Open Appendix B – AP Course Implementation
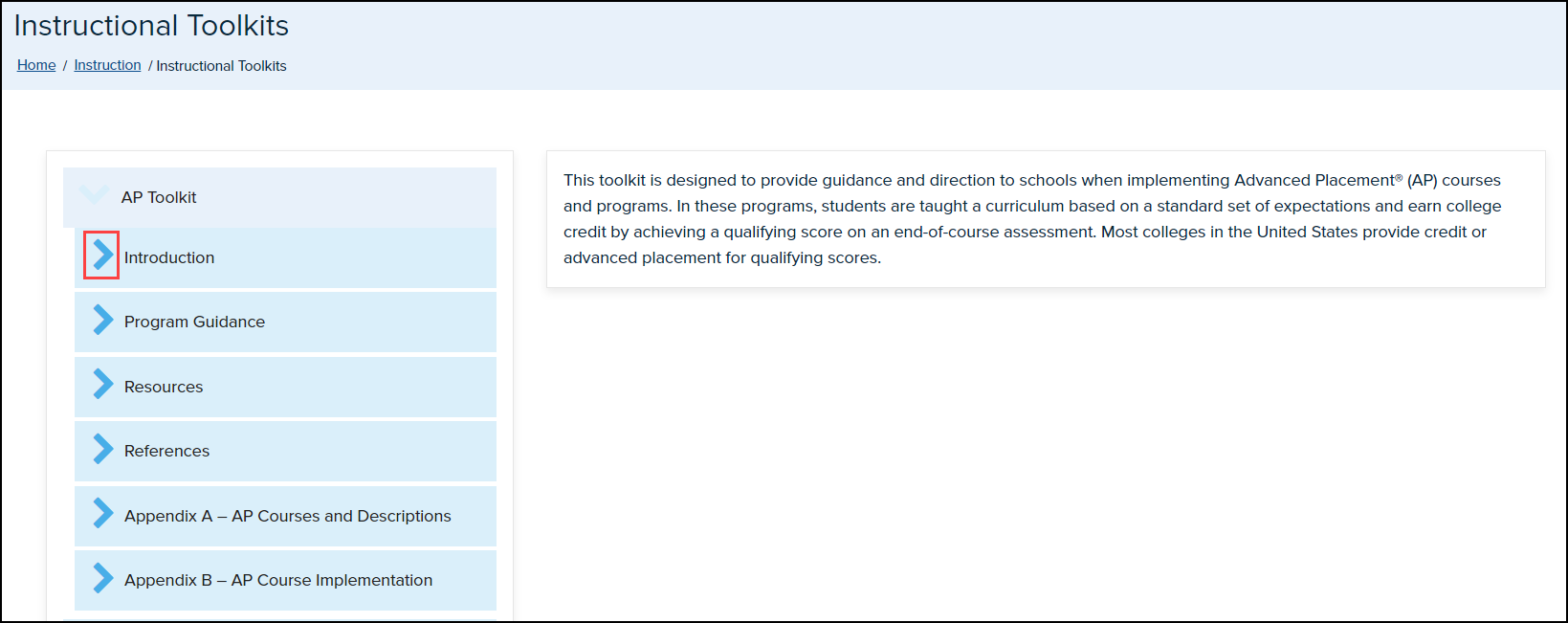The image size is (1568, 623). (278, 580)
